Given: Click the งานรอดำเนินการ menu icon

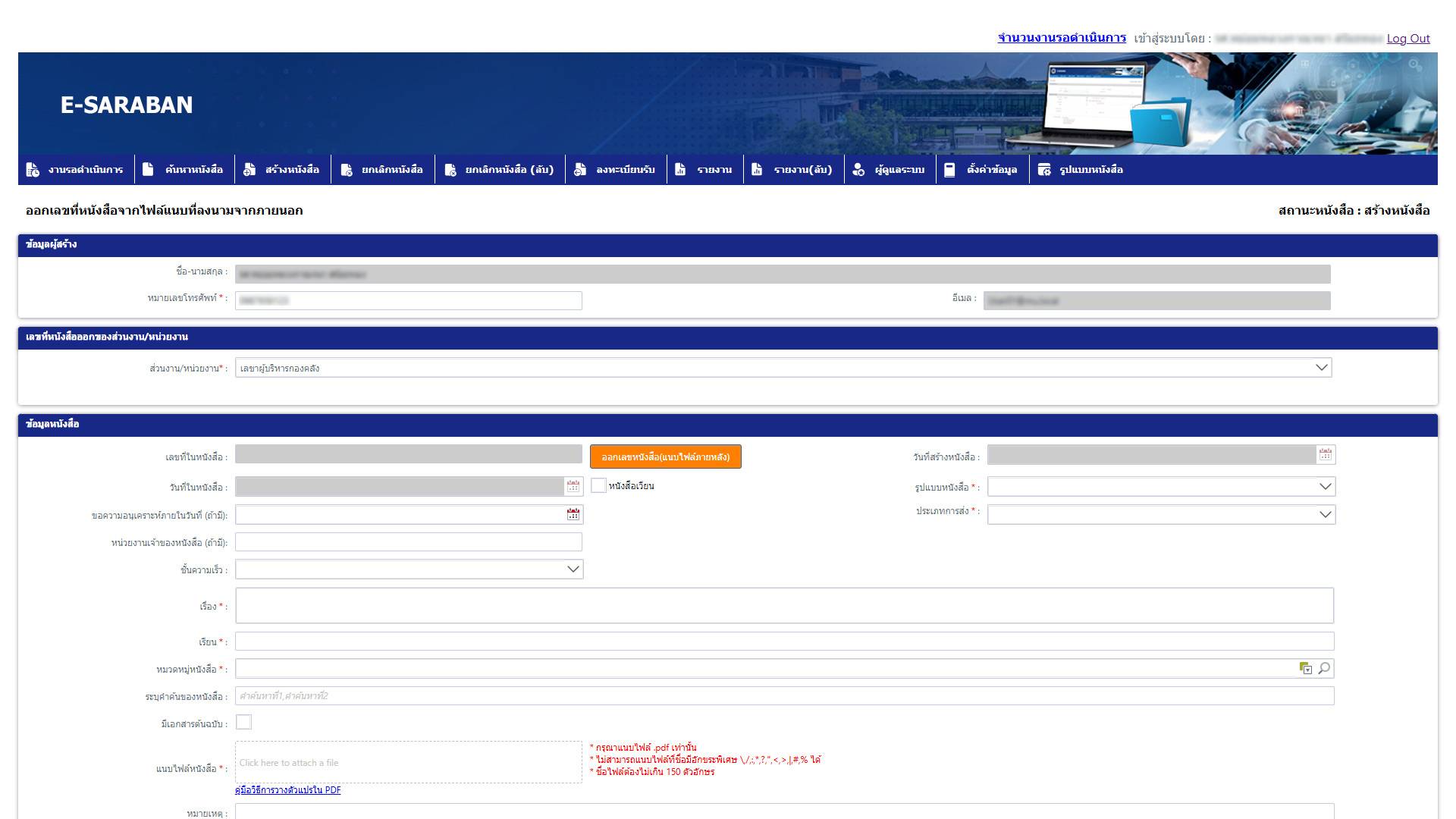Looking at the screenshot, I should point(33,169).
